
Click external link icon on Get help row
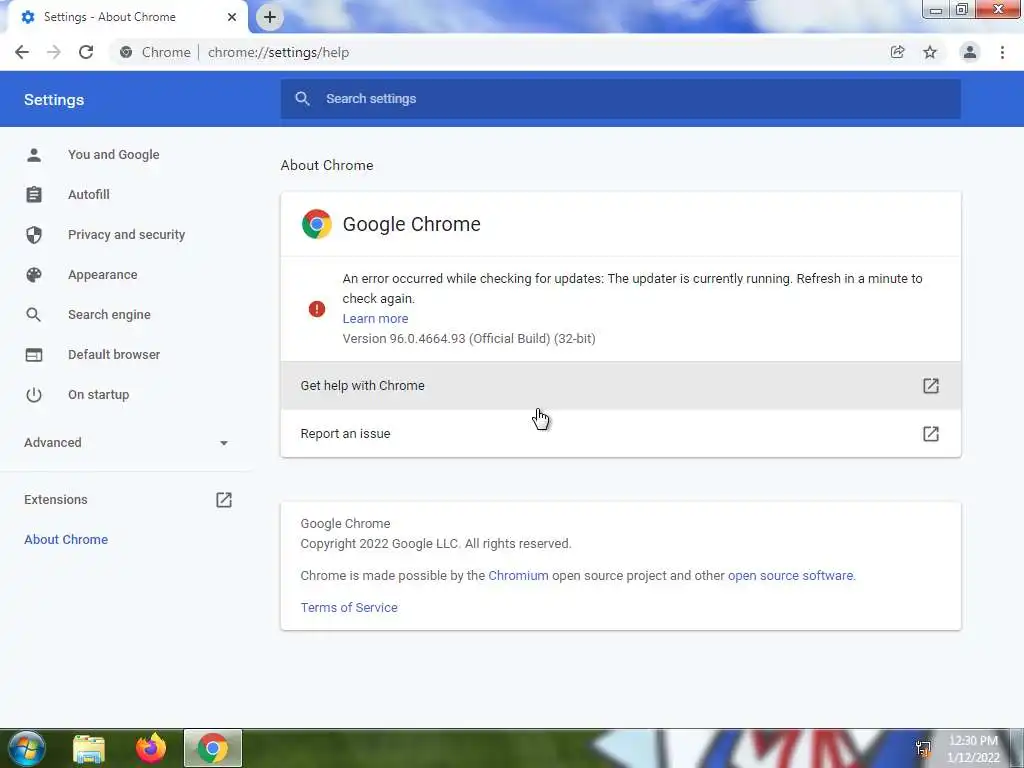[x=931, y=386]
